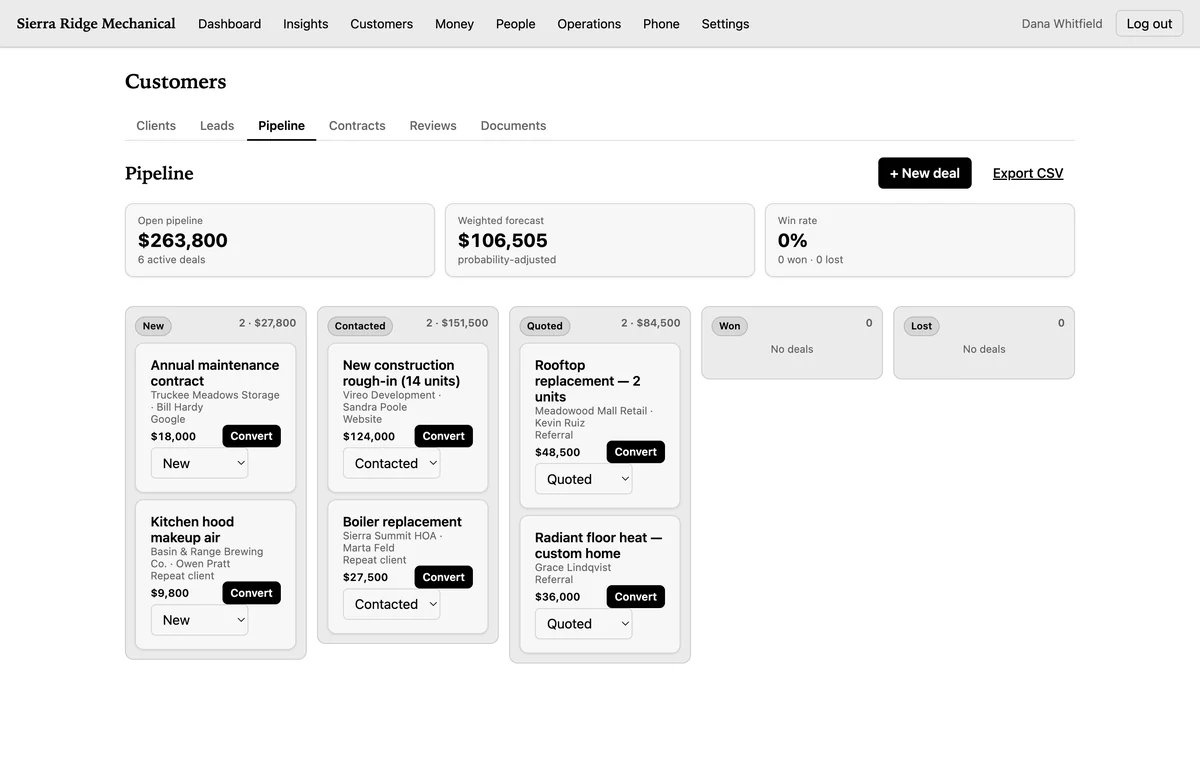Click the $18,000 deal amount

point(173,436)
